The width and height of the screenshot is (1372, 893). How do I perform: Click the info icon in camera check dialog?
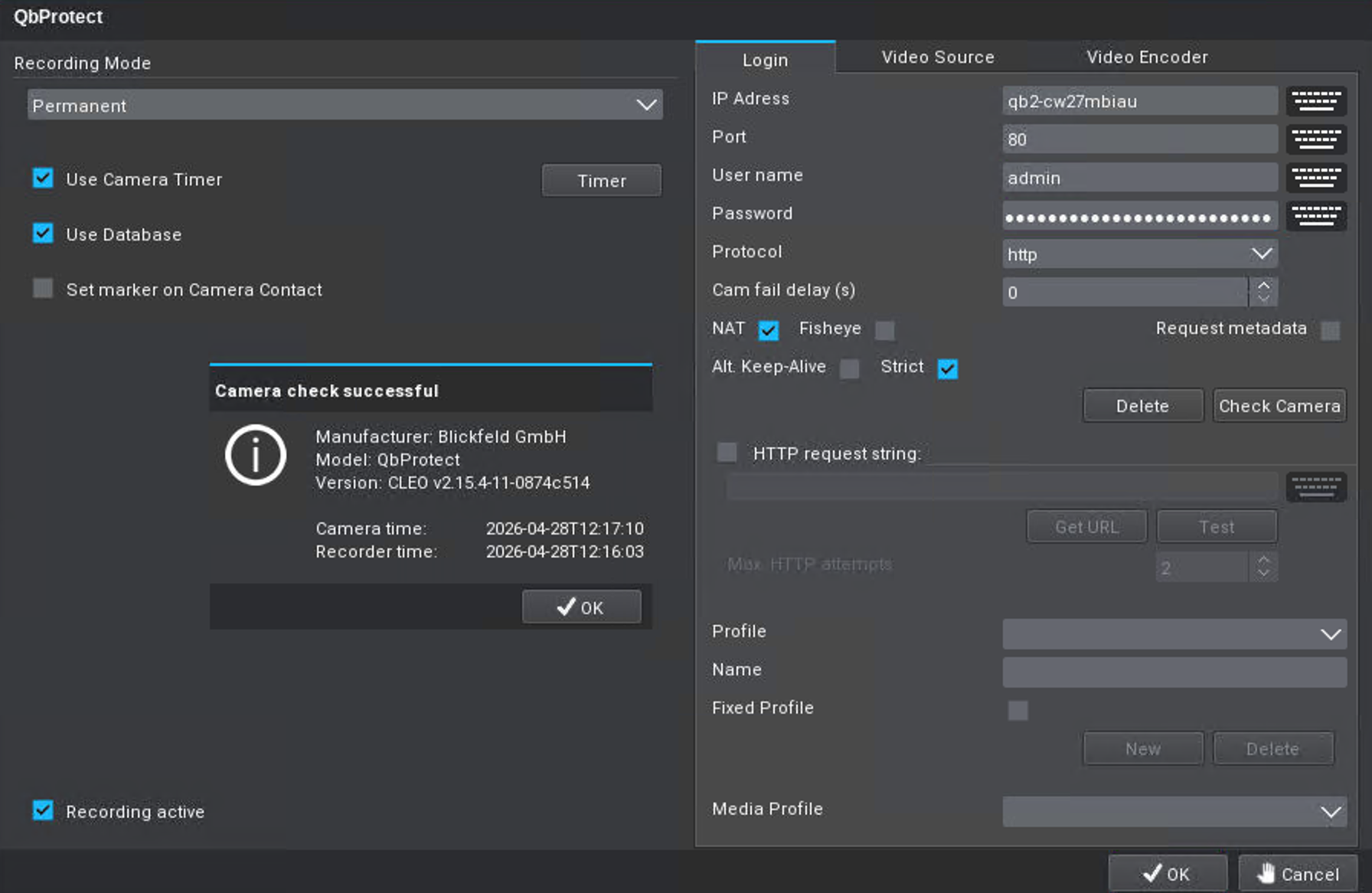click(256, 455)
